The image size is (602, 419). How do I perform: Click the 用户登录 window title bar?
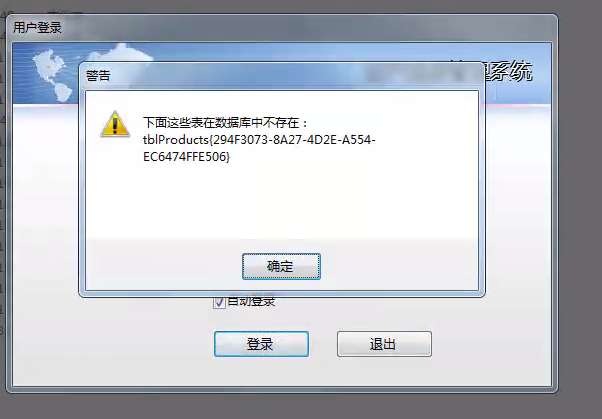point(281,28)
